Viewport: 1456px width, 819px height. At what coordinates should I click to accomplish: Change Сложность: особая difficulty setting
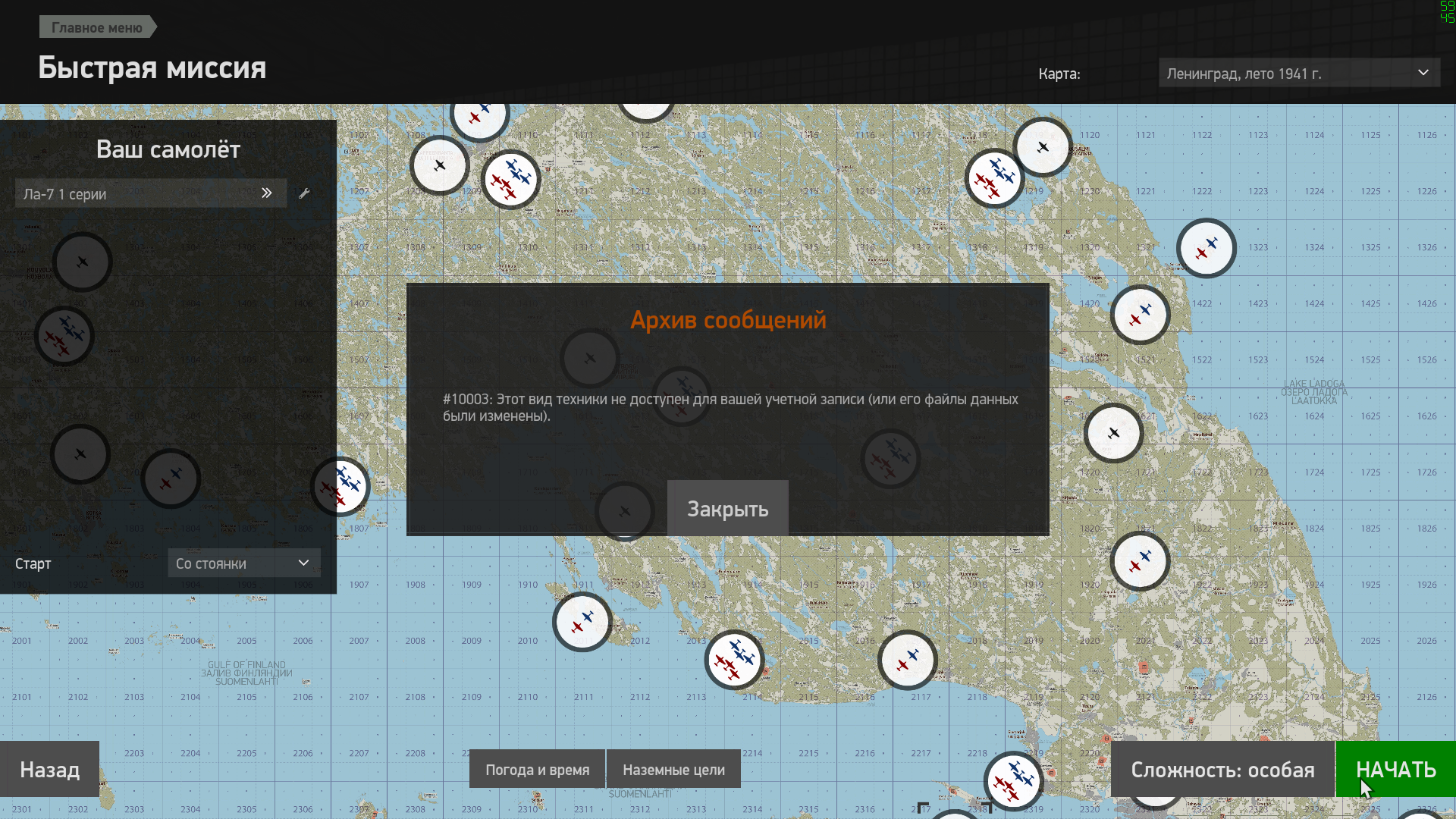[x=1222, y=770]
